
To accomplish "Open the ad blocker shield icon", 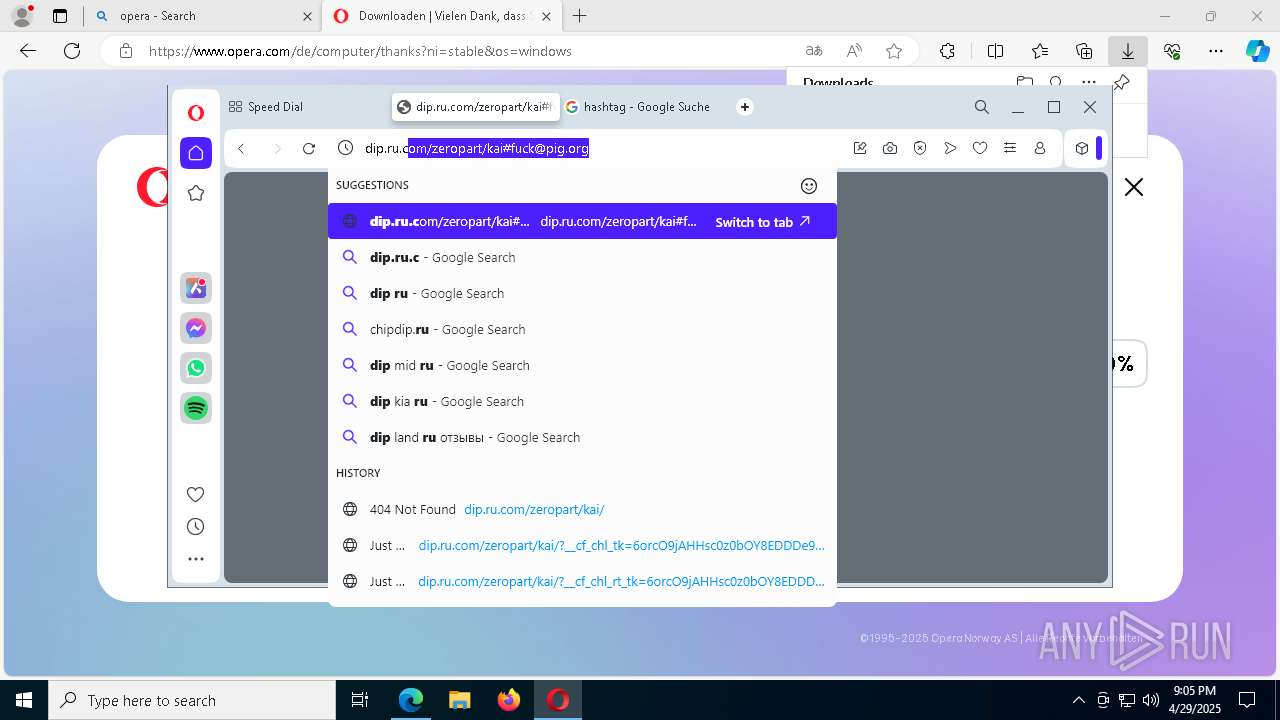I will pyautogui.click(x=920, y=148).
